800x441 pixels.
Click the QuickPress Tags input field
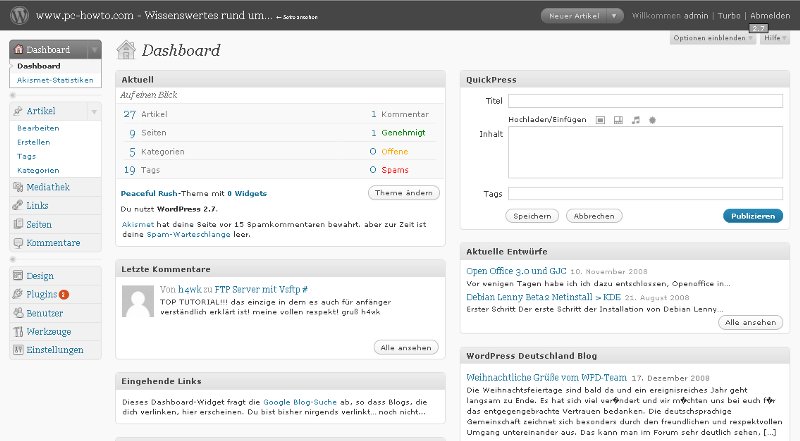[645, 193]
